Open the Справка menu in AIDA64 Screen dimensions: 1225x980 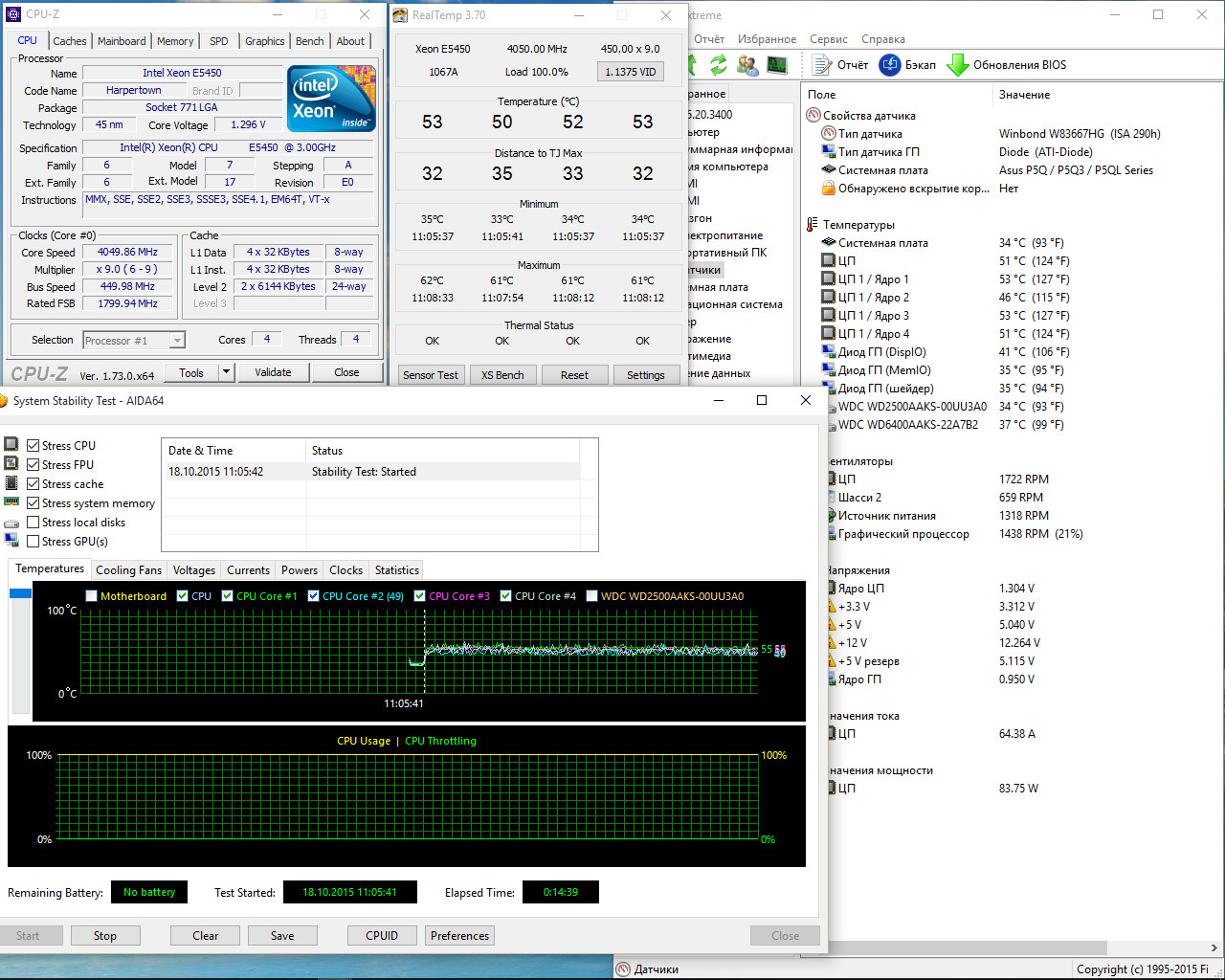(883, 39)
